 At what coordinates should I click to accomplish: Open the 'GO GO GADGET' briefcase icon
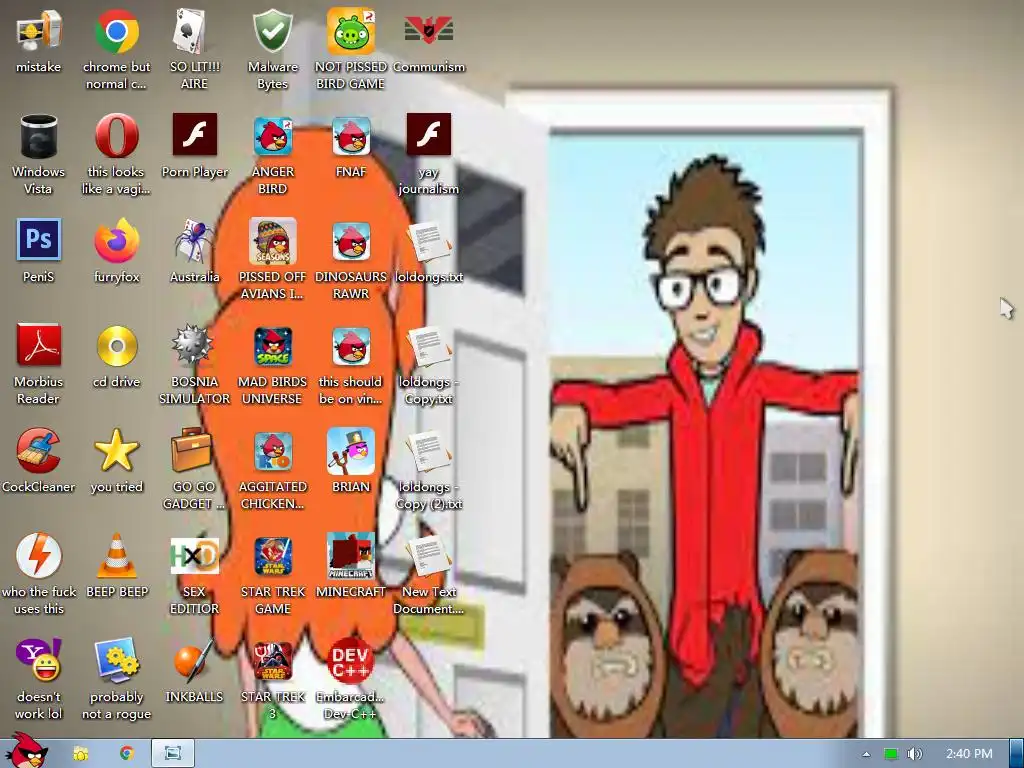coord(191,450)
